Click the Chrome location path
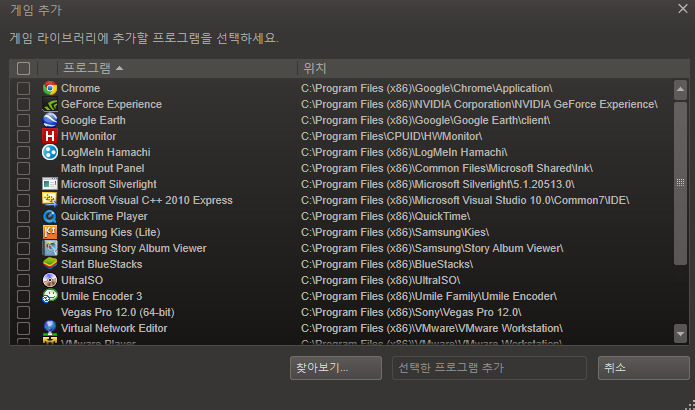This screenshot has width=695, height=410. [x=427, y=88]
